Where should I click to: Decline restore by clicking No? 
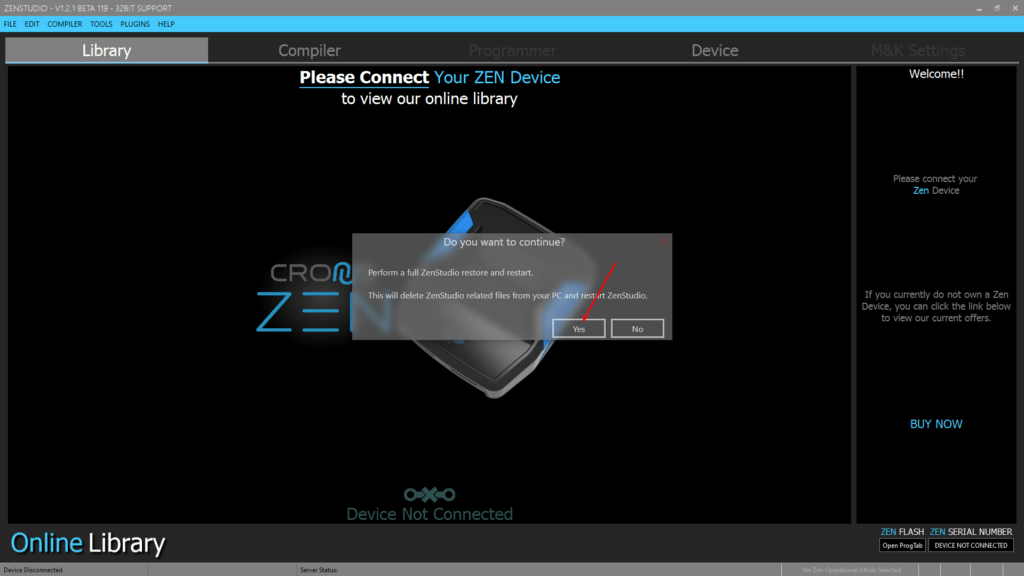pyautogui.click(x=637, y=328)
